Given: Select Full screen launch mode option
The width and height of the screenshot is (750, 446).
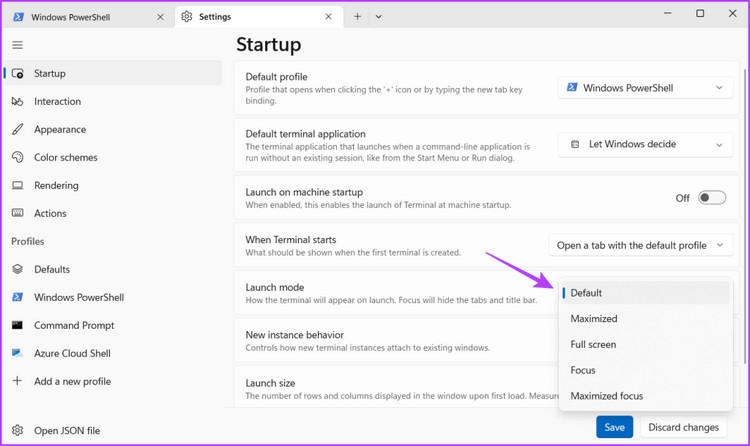Looking at the screenshot, I should click(x=645, y=345).
